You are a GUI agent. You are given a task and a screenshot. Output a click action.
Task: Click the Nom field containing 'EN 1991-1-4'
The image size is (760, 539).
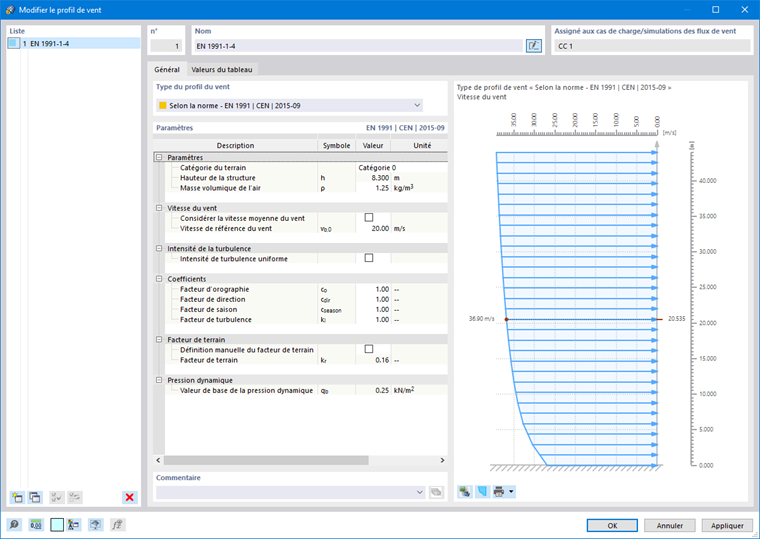359,46
